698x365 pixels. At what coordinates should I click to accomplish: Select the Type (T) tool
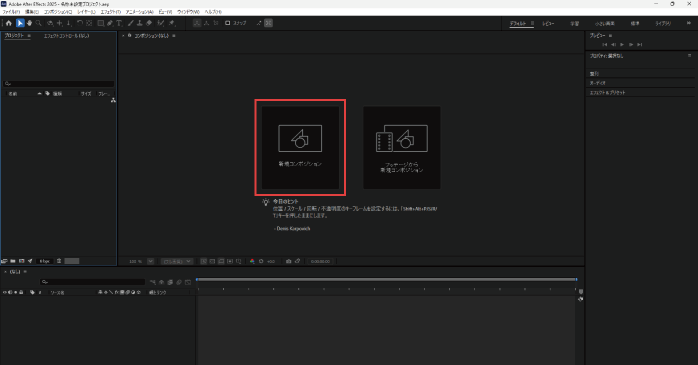click(x=119, y=23)
